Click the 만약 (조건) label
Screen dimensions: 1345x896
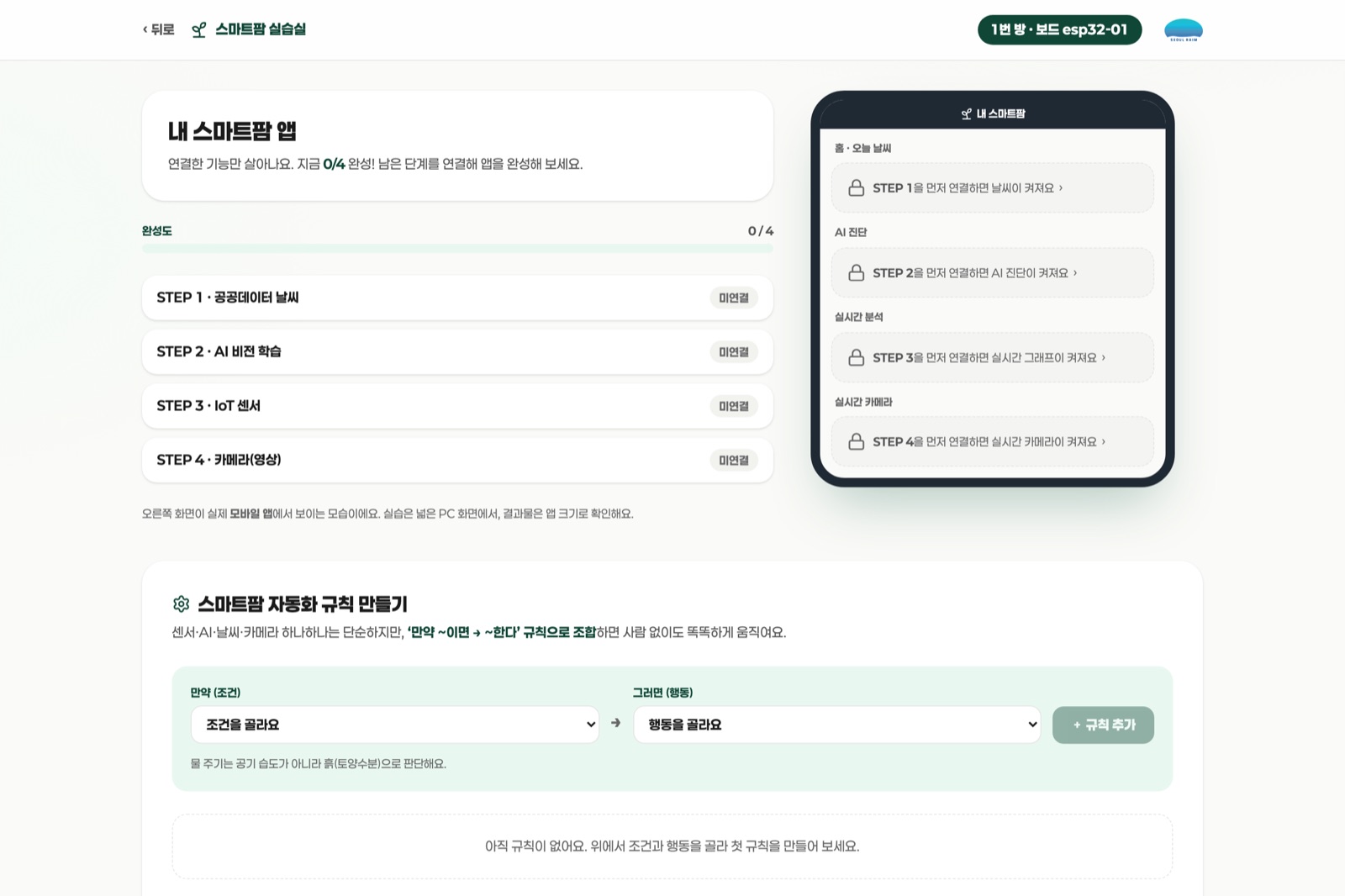[x=215, y=693]
